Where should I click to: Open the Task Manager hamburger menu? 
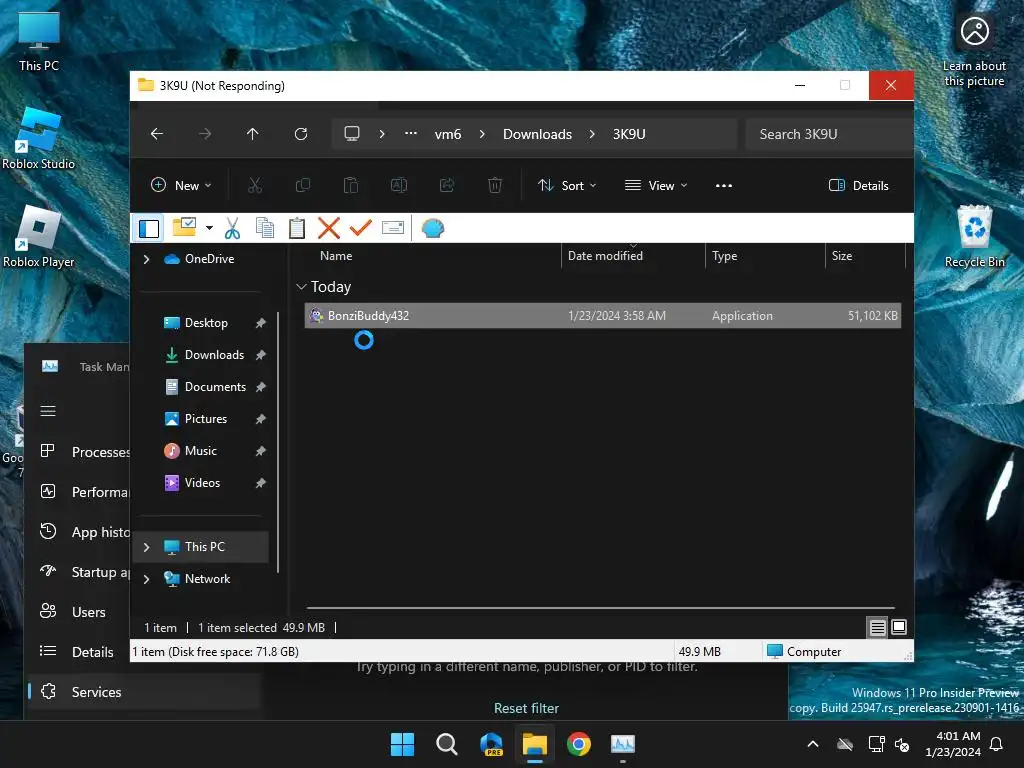click(48, 411)
